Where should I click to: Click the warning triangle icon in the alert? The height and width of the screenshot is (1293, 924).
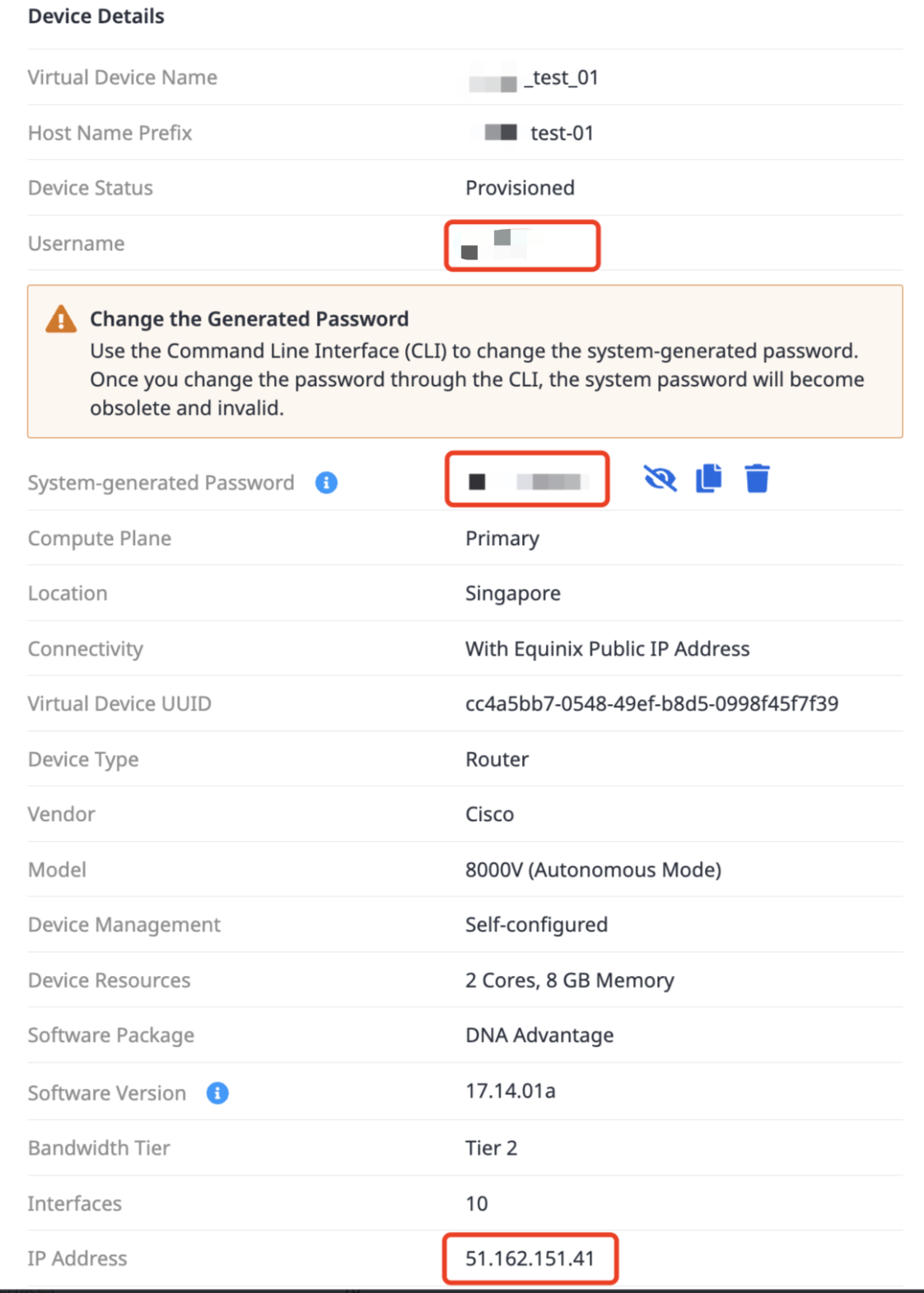click(61, 319)
